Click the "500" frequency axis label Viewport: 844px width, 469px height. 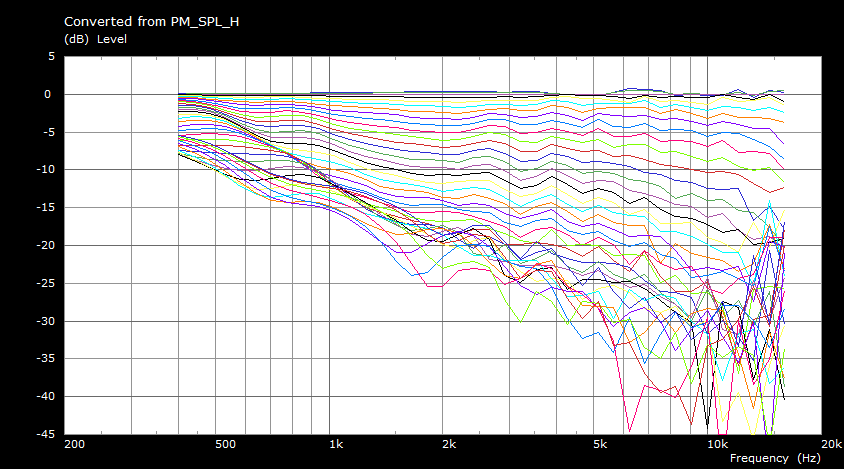tap(225, 444)
